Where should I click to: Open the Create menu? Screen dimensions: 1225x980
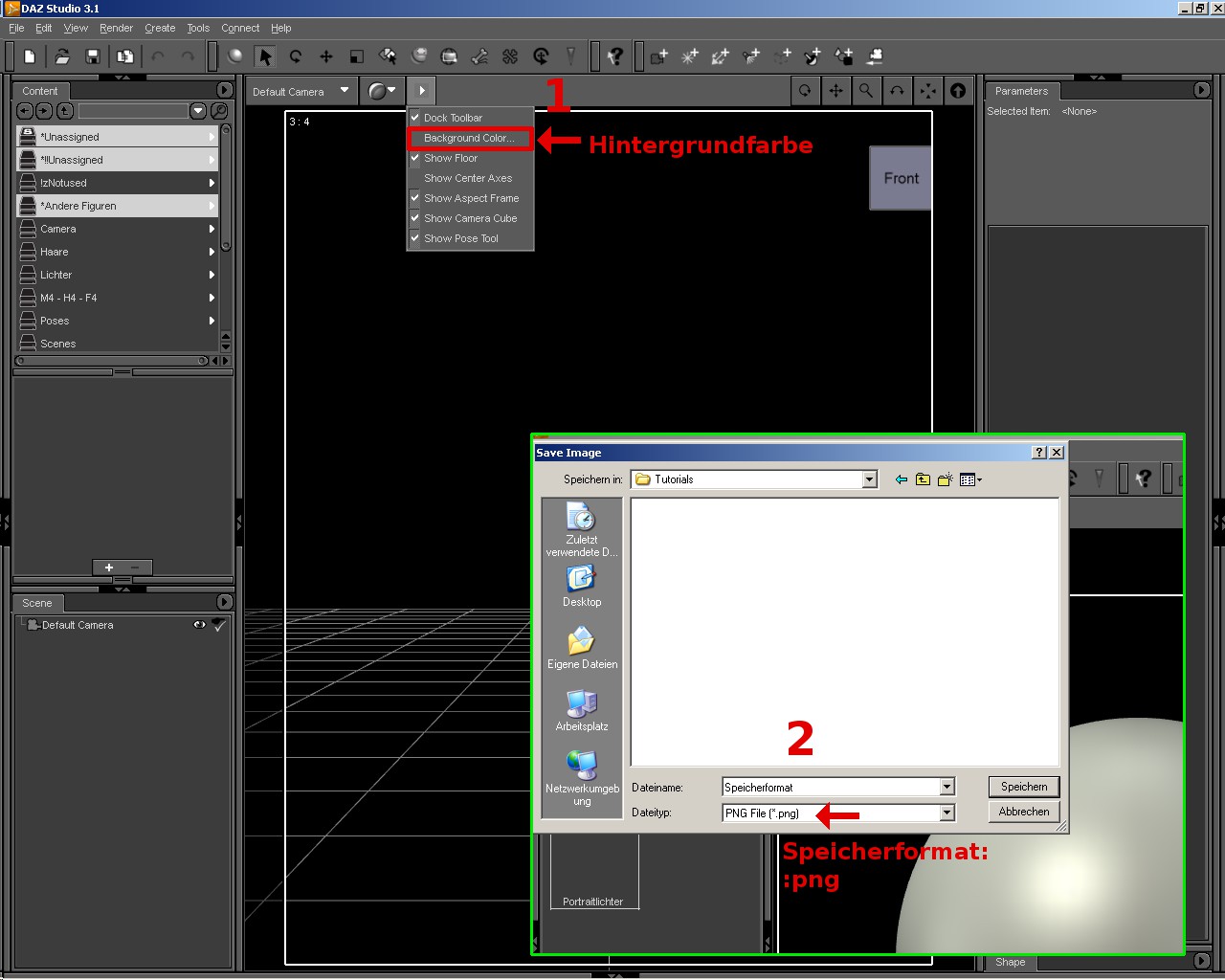[160, 28]
